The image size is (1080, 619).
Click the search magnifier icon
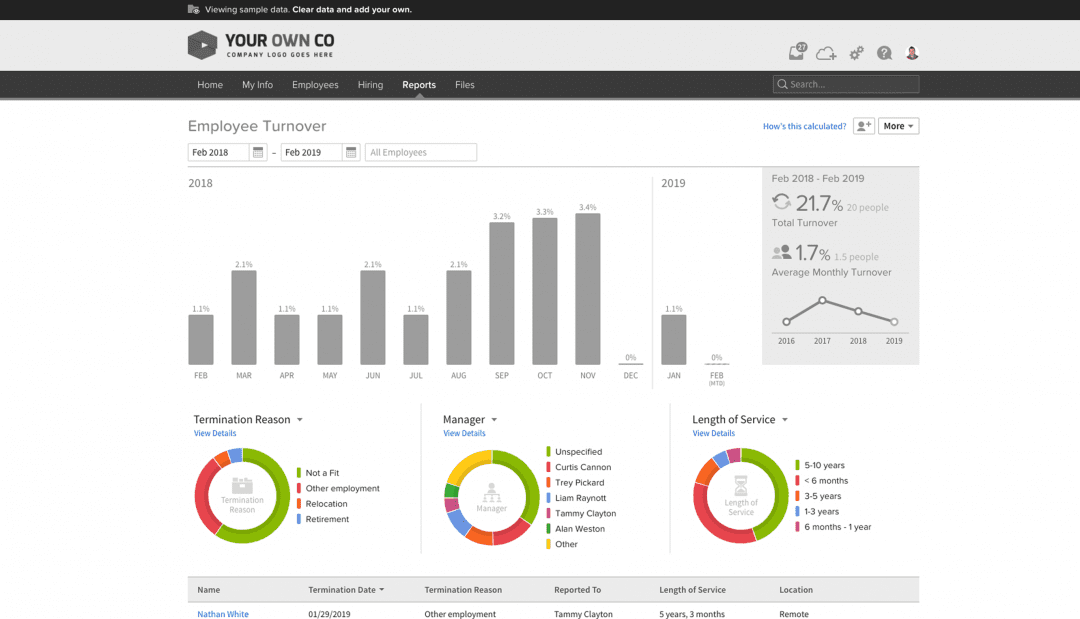pos(783,84)
